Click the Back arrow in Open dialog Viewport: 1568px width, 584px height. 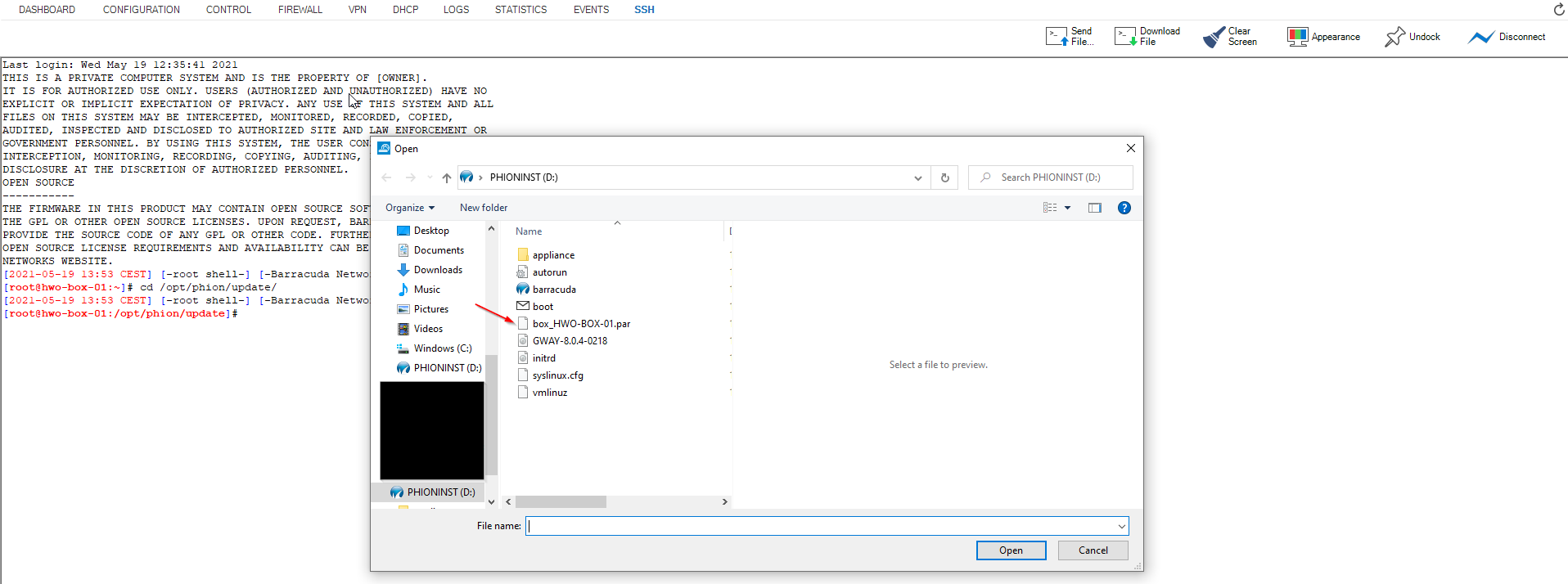click(x=386, y=177)
